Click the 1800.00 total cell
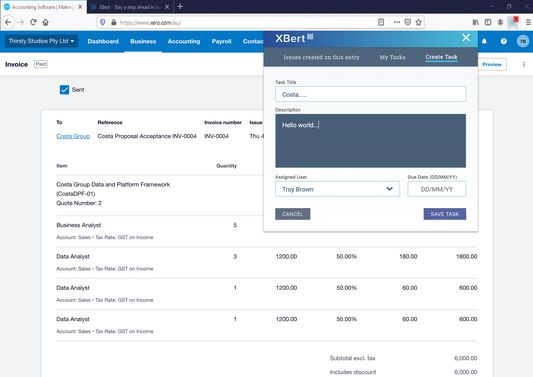The height and width of the screenshot is (377, 533). pyautogui.click(x=466, y=256)
